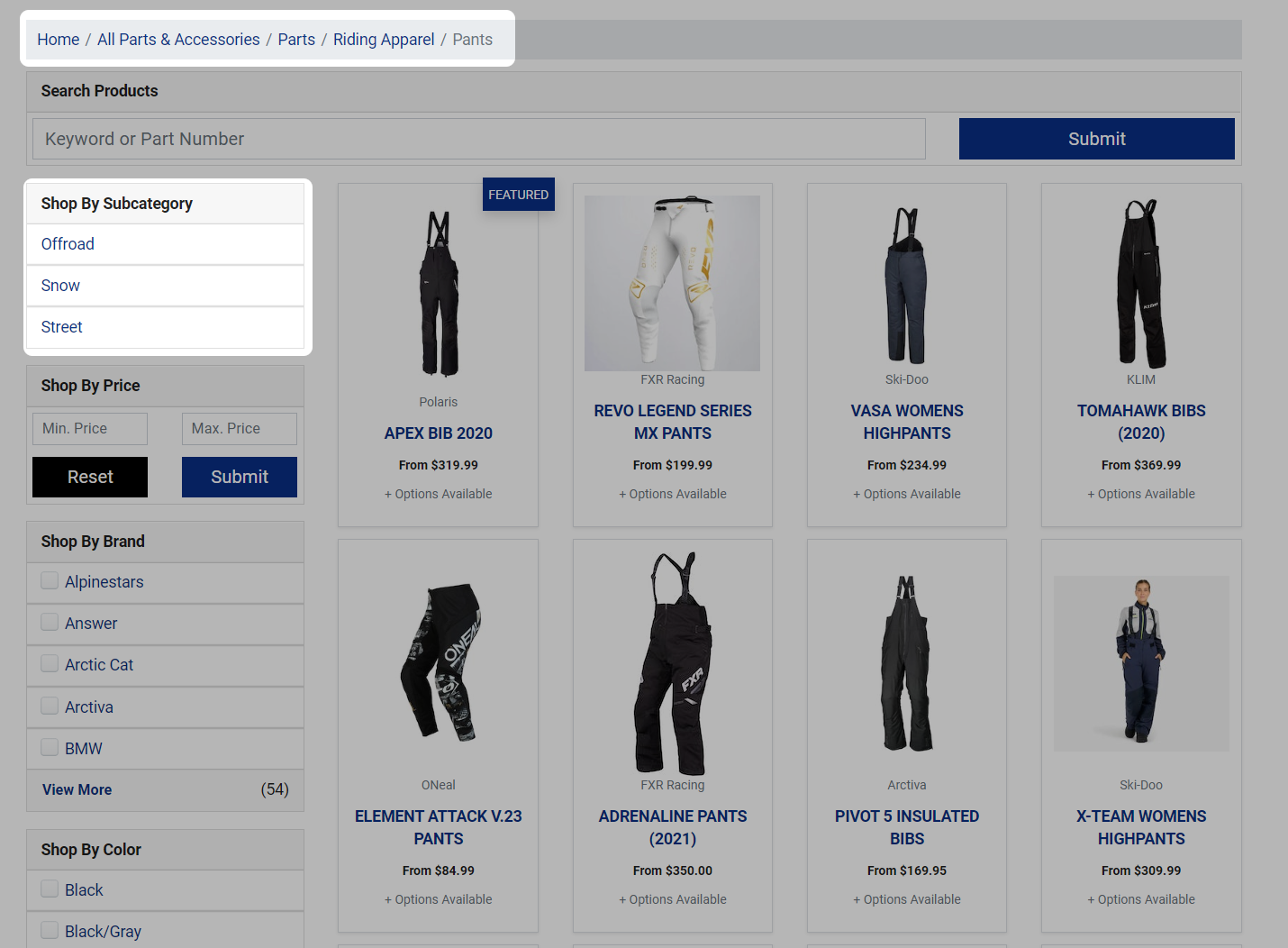Open VASA WOMENS HIGHPANTS title link
1288x948 pixels.
click(x=907, y=422)
